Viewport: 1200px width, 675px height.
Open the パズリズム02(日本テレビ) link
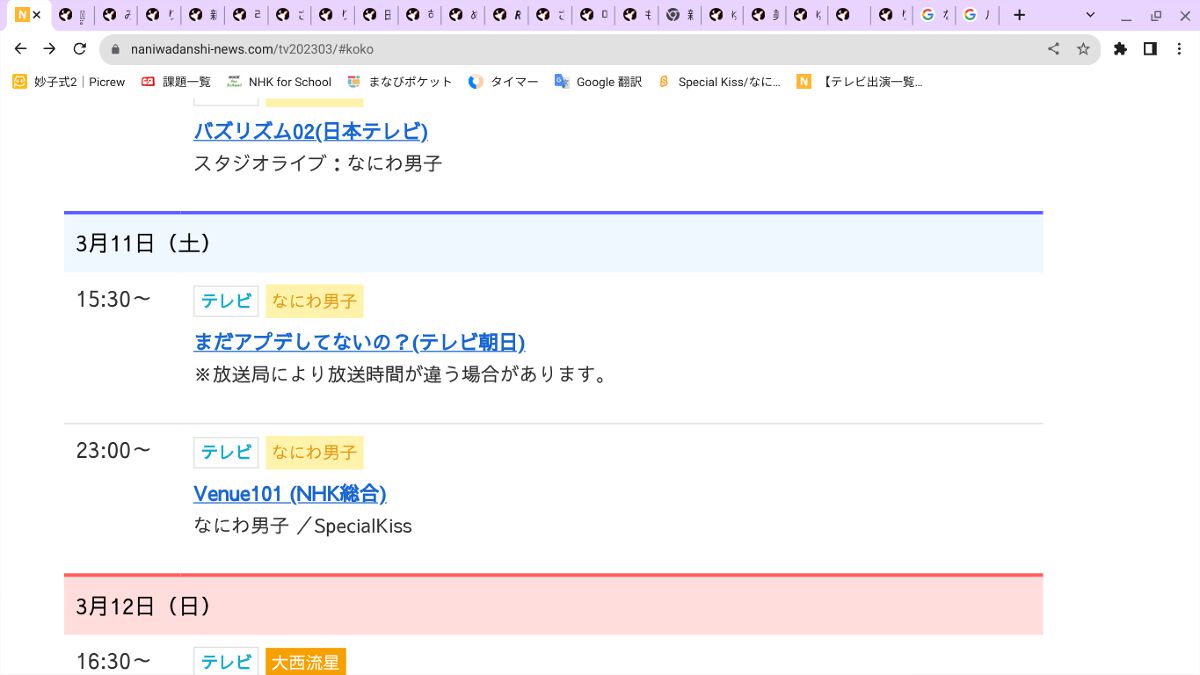tap(311, 131)
